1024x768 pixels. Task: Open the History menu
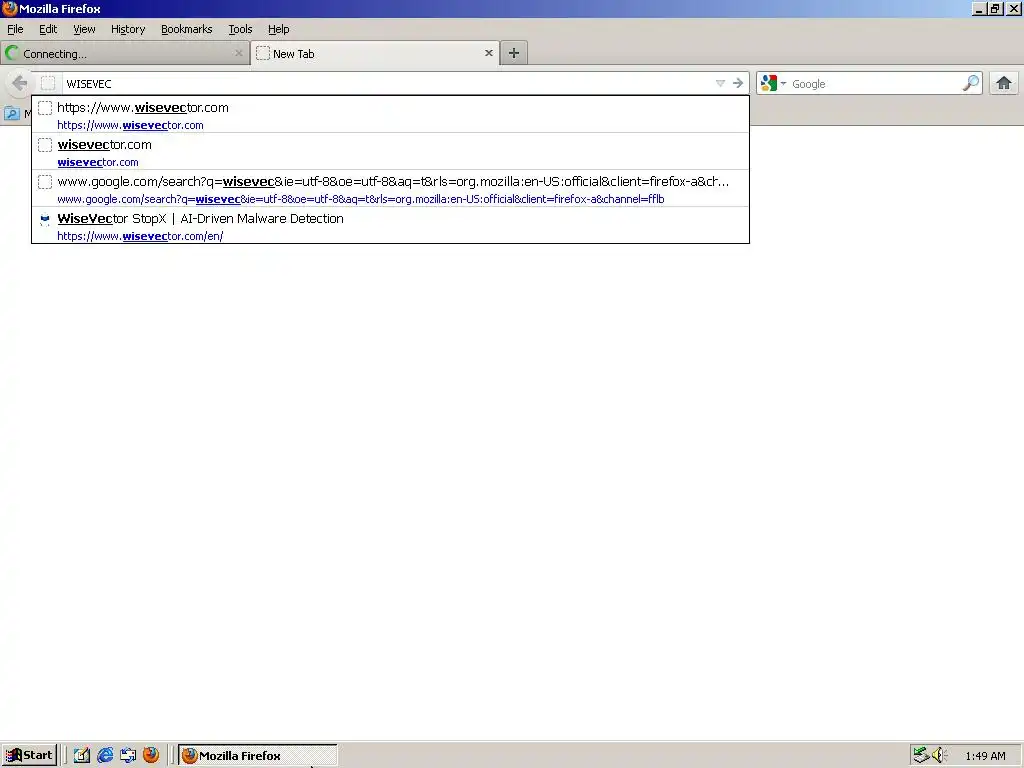click(128, 29)
